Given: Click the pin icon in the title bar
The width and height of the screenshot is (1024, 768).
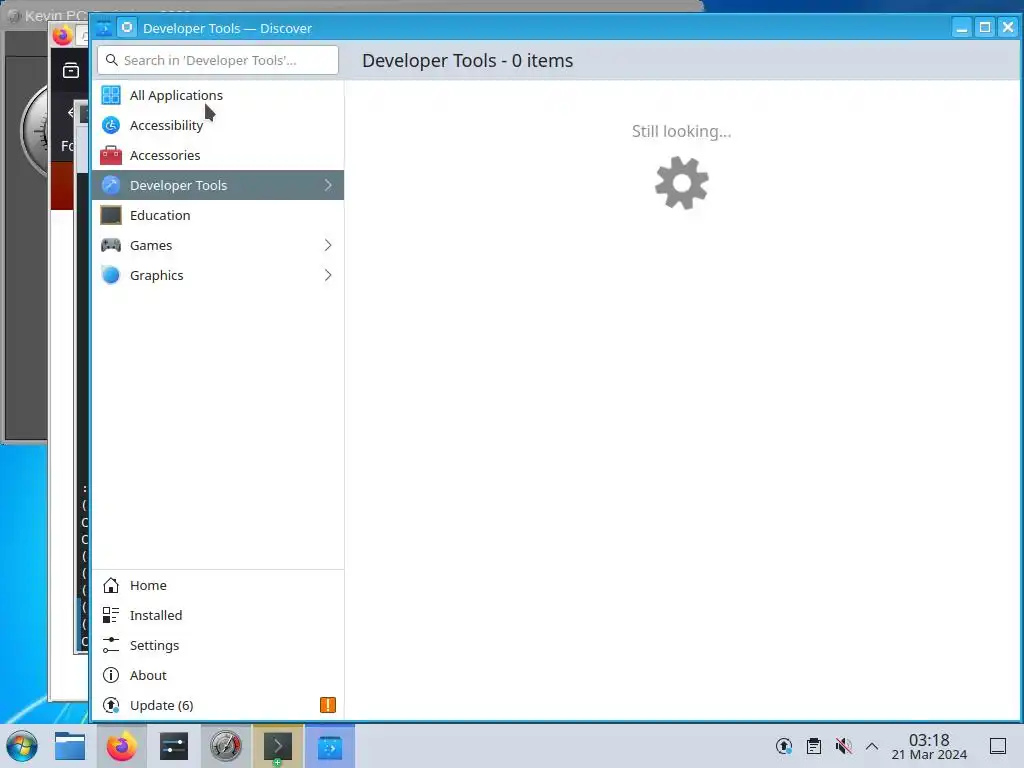Looking at the screenshot, I should (x=127, y=27).
